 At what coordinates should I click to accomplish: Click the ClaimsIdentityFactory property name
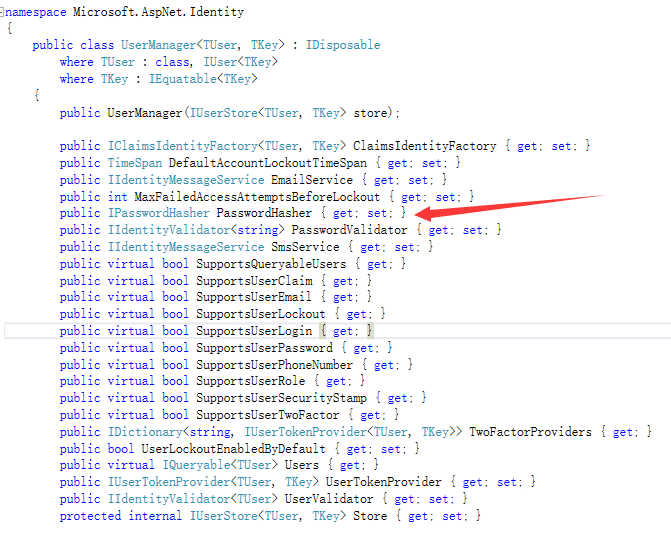[425, 146]
